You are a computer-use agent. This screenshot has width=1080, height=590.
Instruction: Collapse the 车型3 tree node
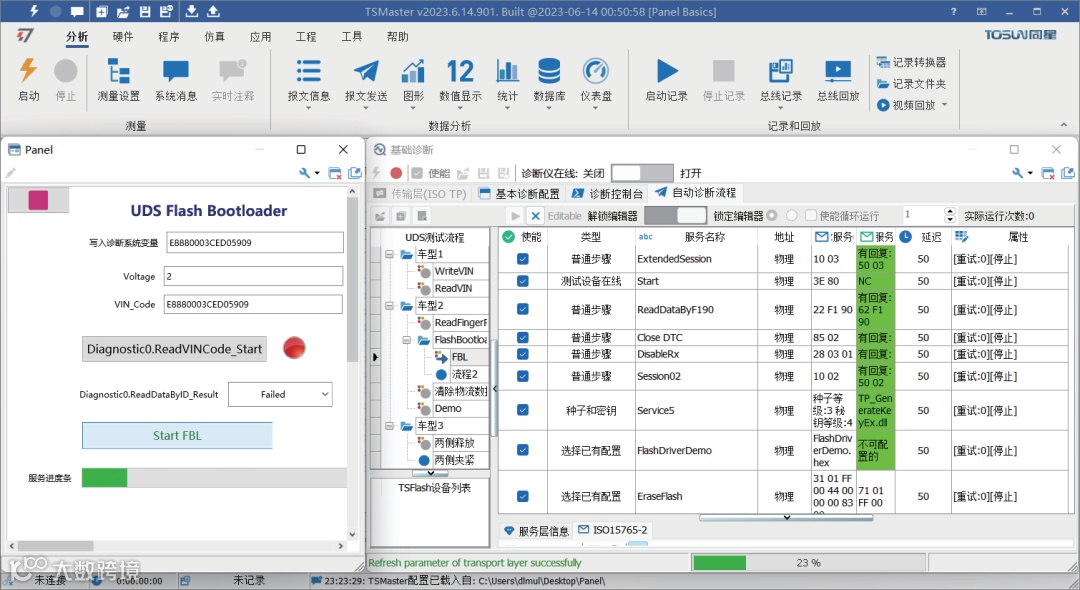tap(389, 425)
